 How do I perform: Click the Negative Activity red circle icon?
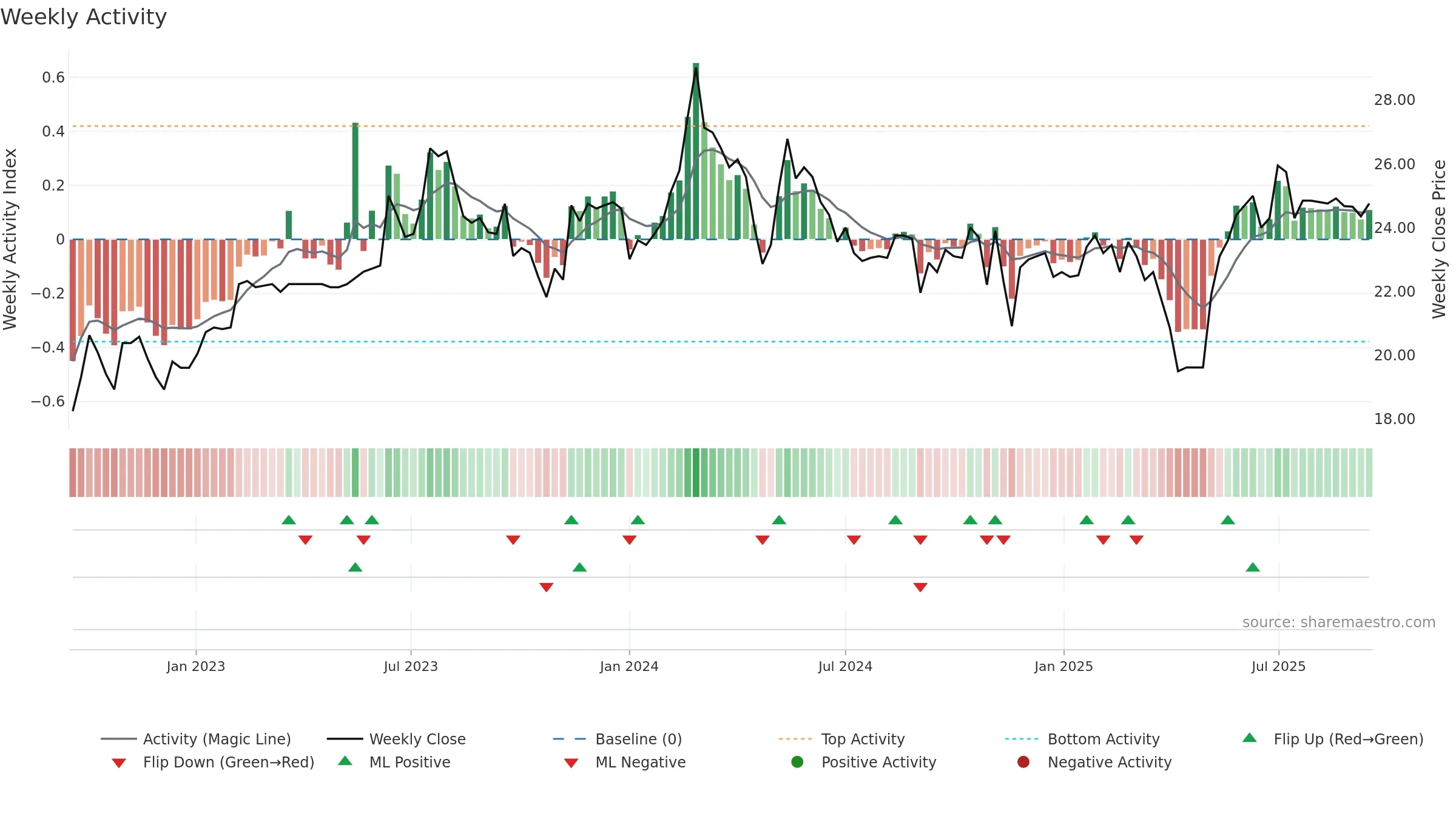1023,761
